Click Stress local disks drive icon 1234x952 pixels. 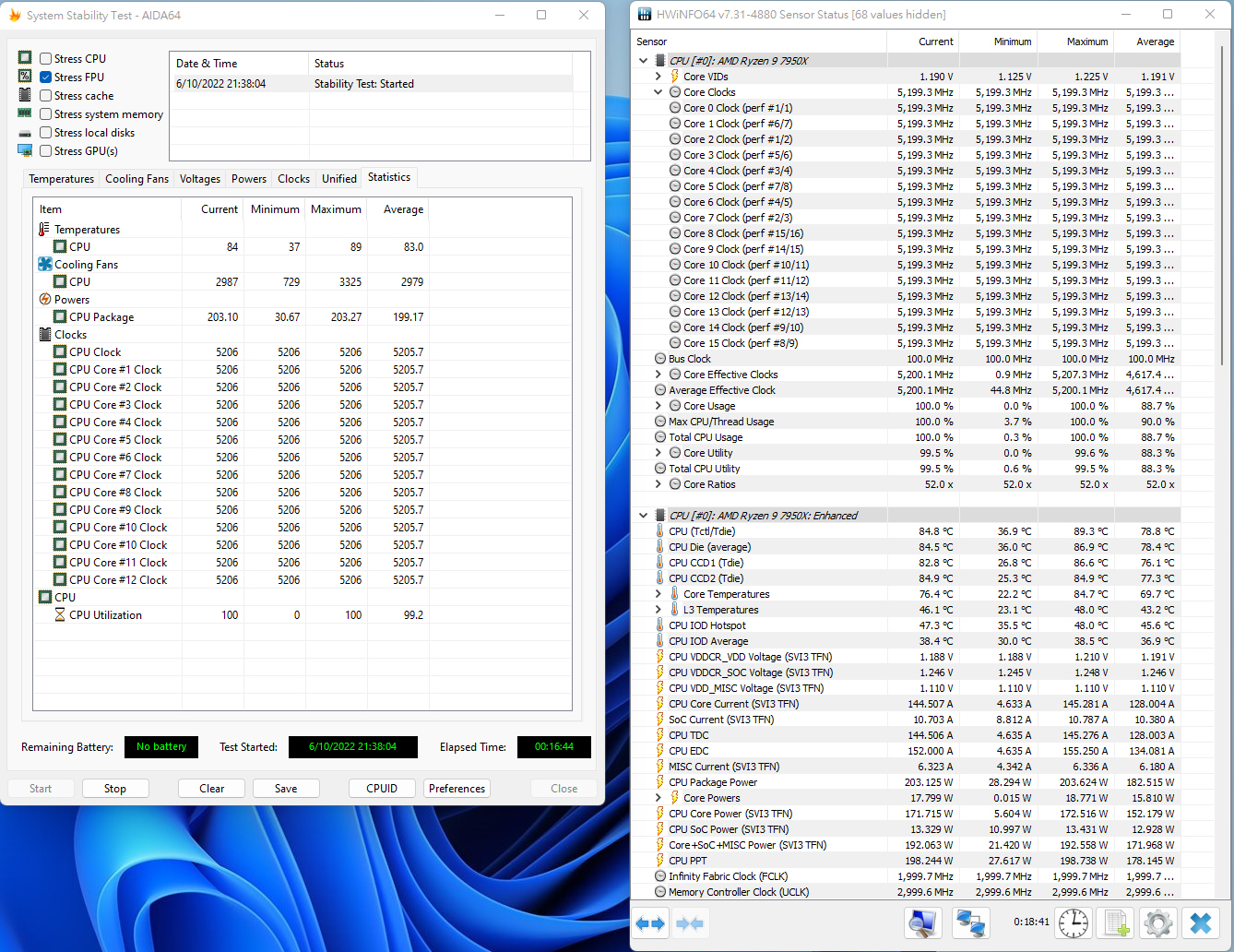[x=25, y=133]
